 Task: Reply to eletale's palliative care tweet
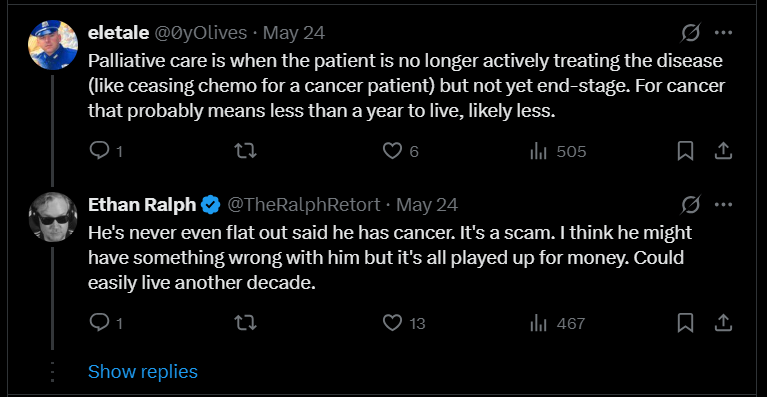click(x=106, y=151)
